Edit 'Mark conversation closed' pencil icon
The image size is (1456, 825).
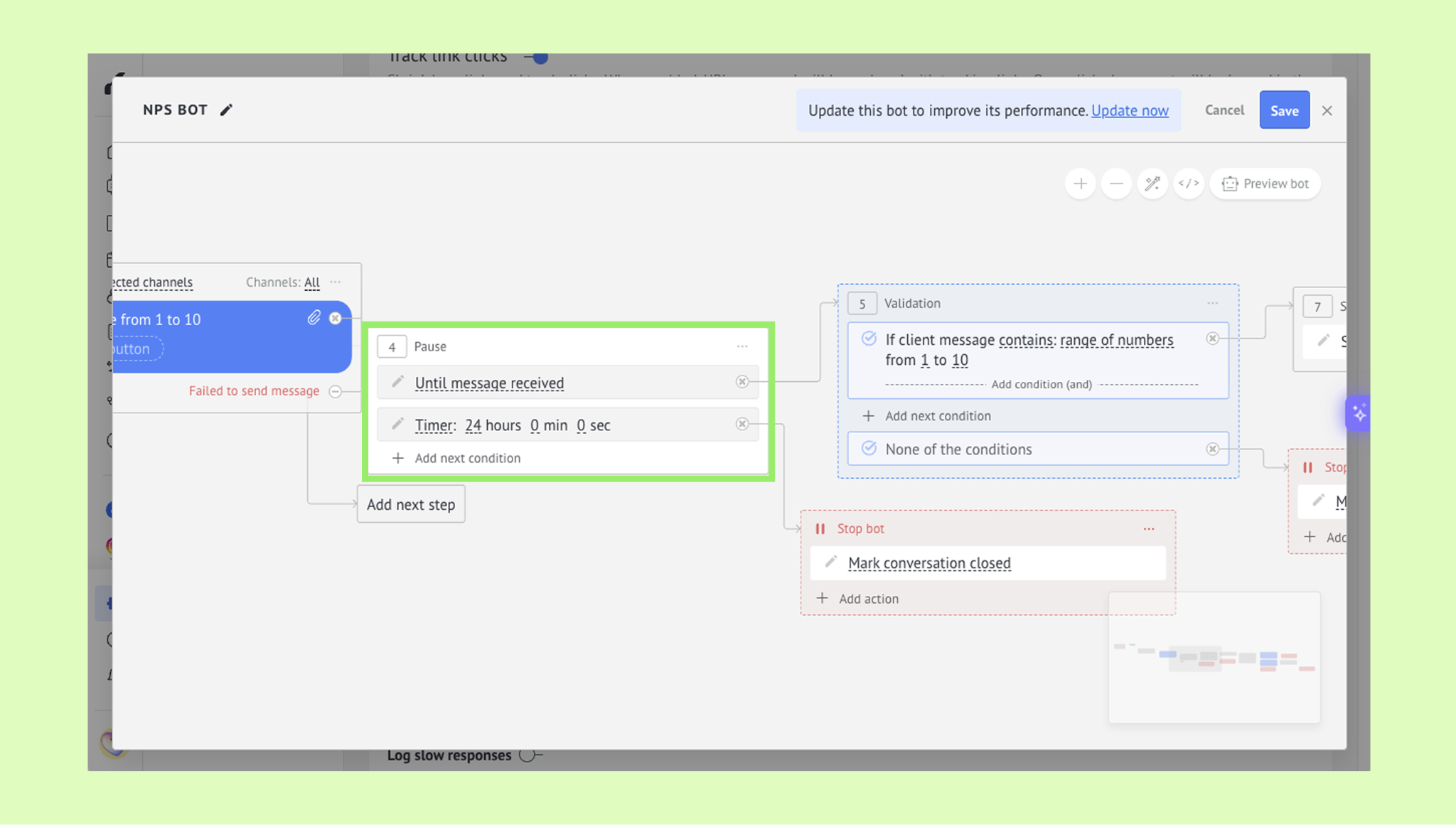[x=830, y=562]
